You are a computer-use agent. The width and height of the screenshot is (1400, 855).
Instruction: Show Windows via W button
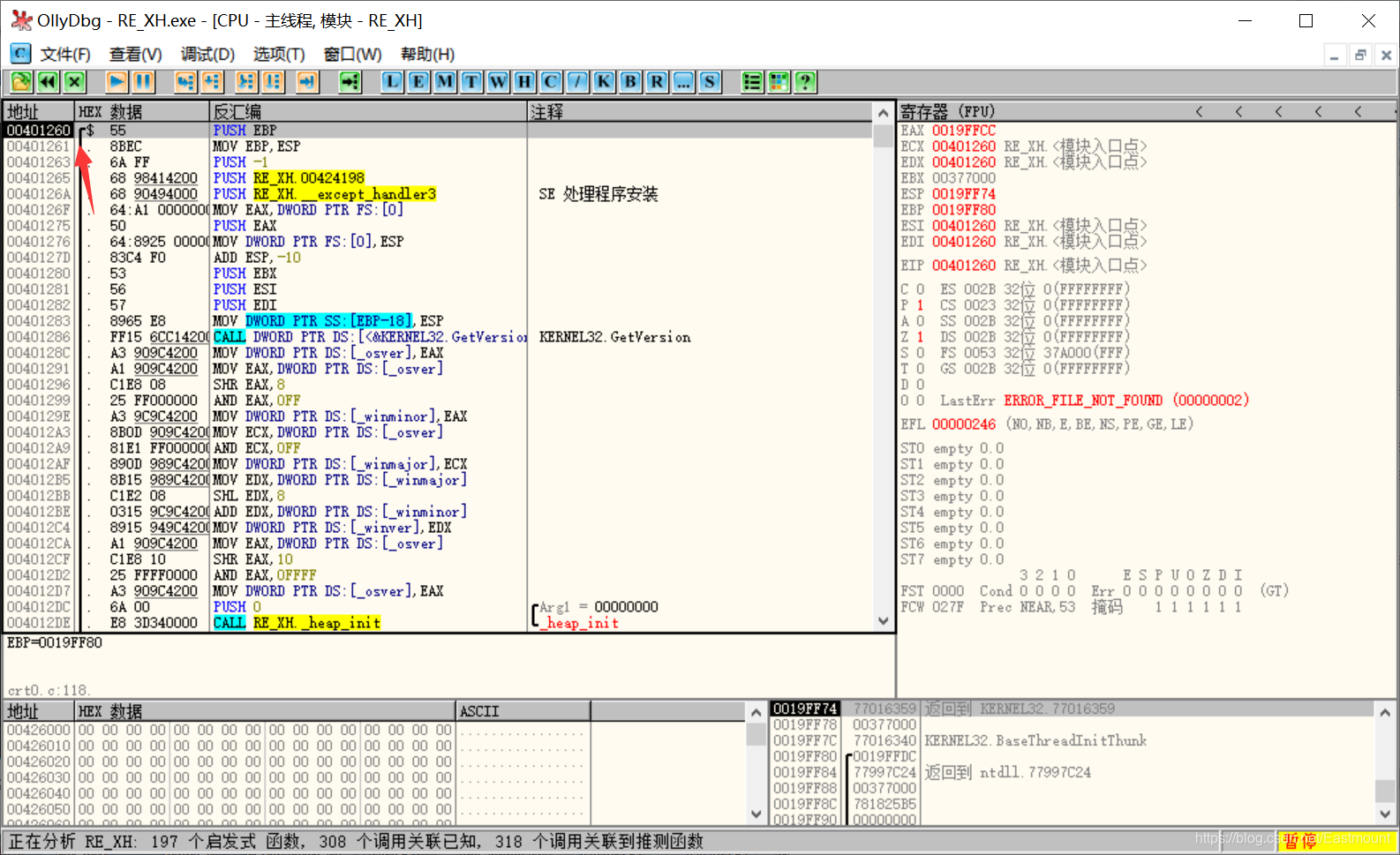pyautogui.click(x=498, y=82)
